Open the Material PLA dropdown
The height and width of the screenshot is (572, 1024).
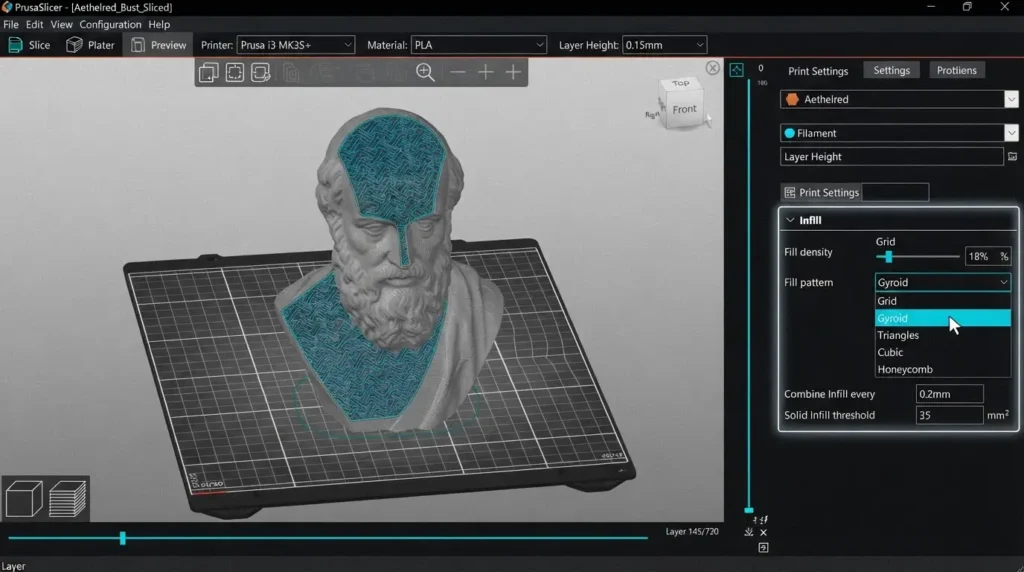pos(478,45)
